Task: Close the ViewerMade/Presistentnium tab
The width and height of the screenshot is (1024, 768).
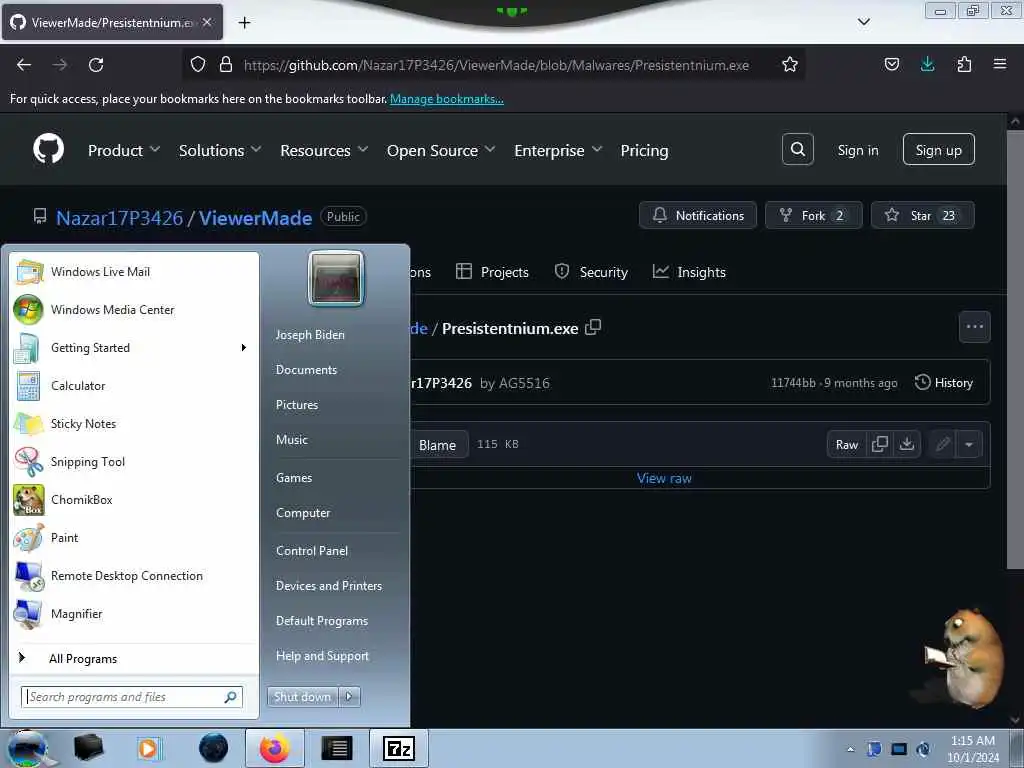Action: [x=206, y=22]
